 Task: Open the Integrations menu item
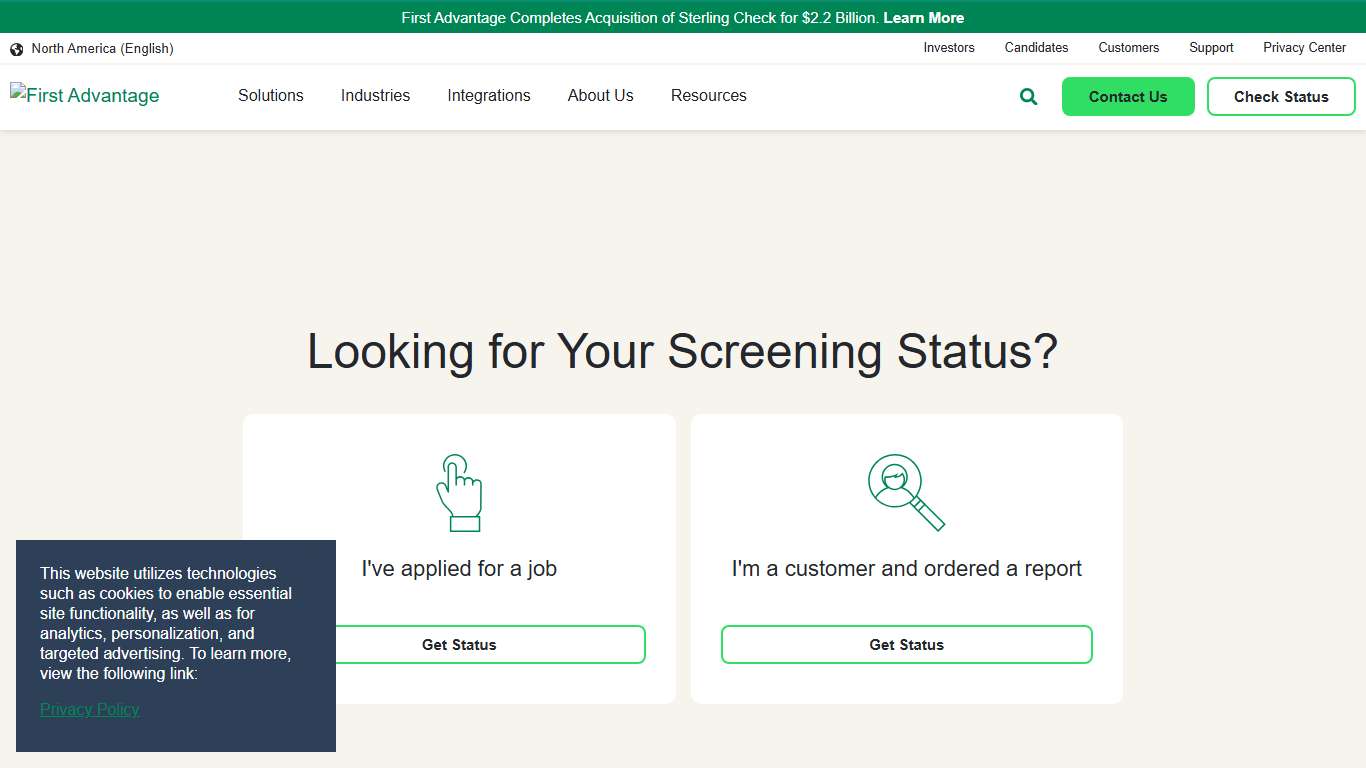click(489, 96)
